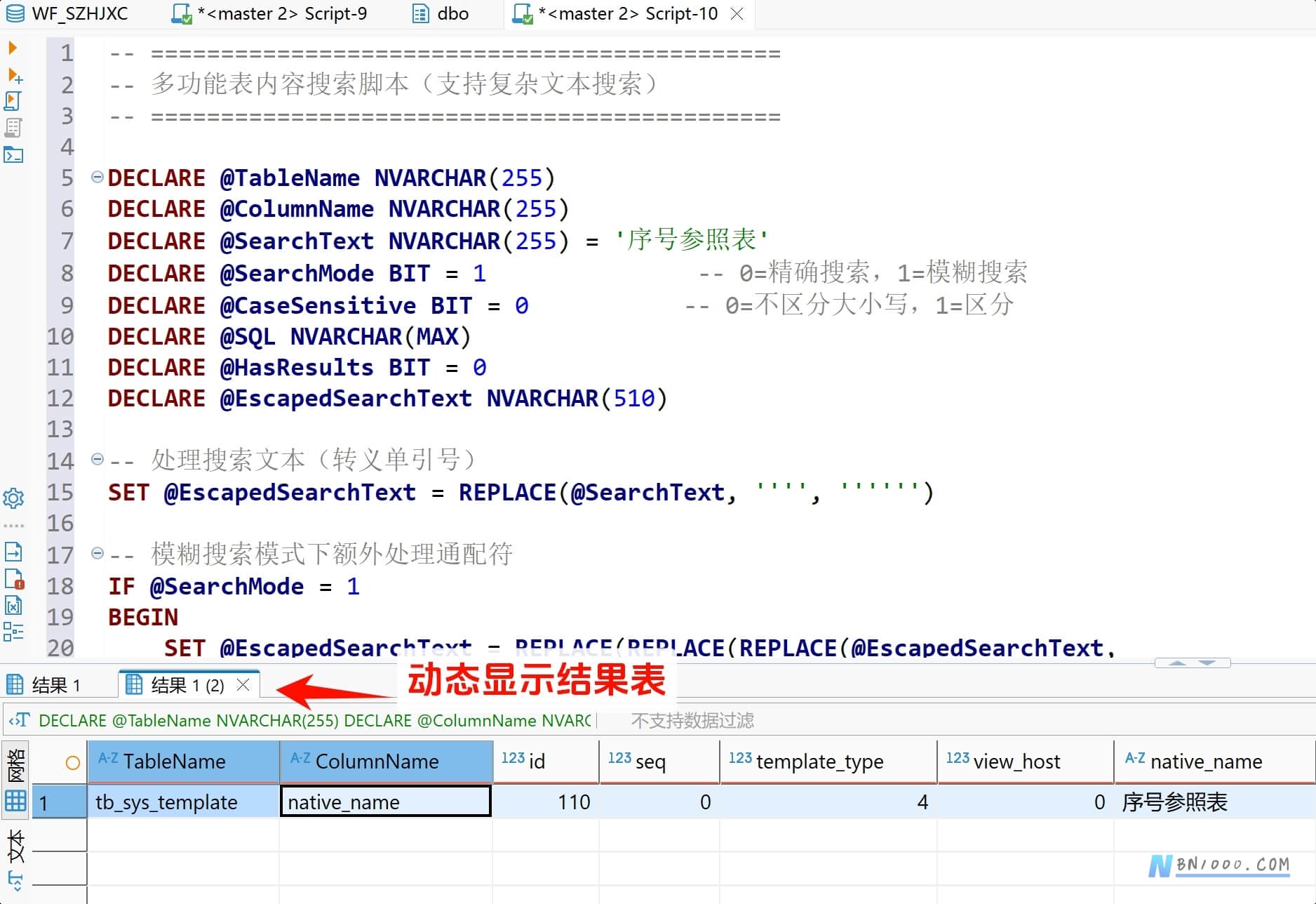Click the view_host column header
This screenshot has width=1316, height=904.
pos(1026,762)
